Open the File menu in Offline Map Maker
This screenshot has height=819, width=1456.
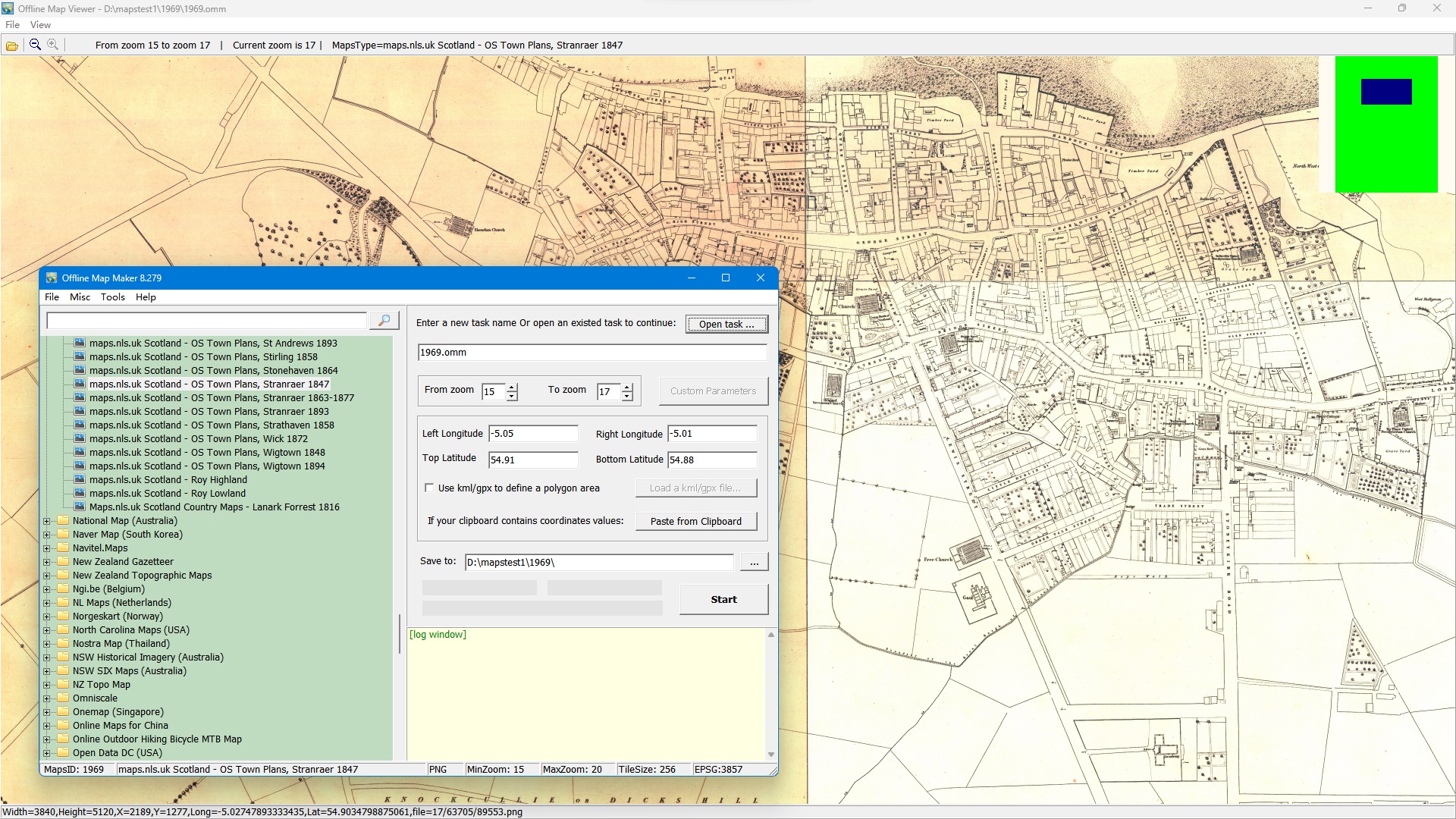pos(52,297)
